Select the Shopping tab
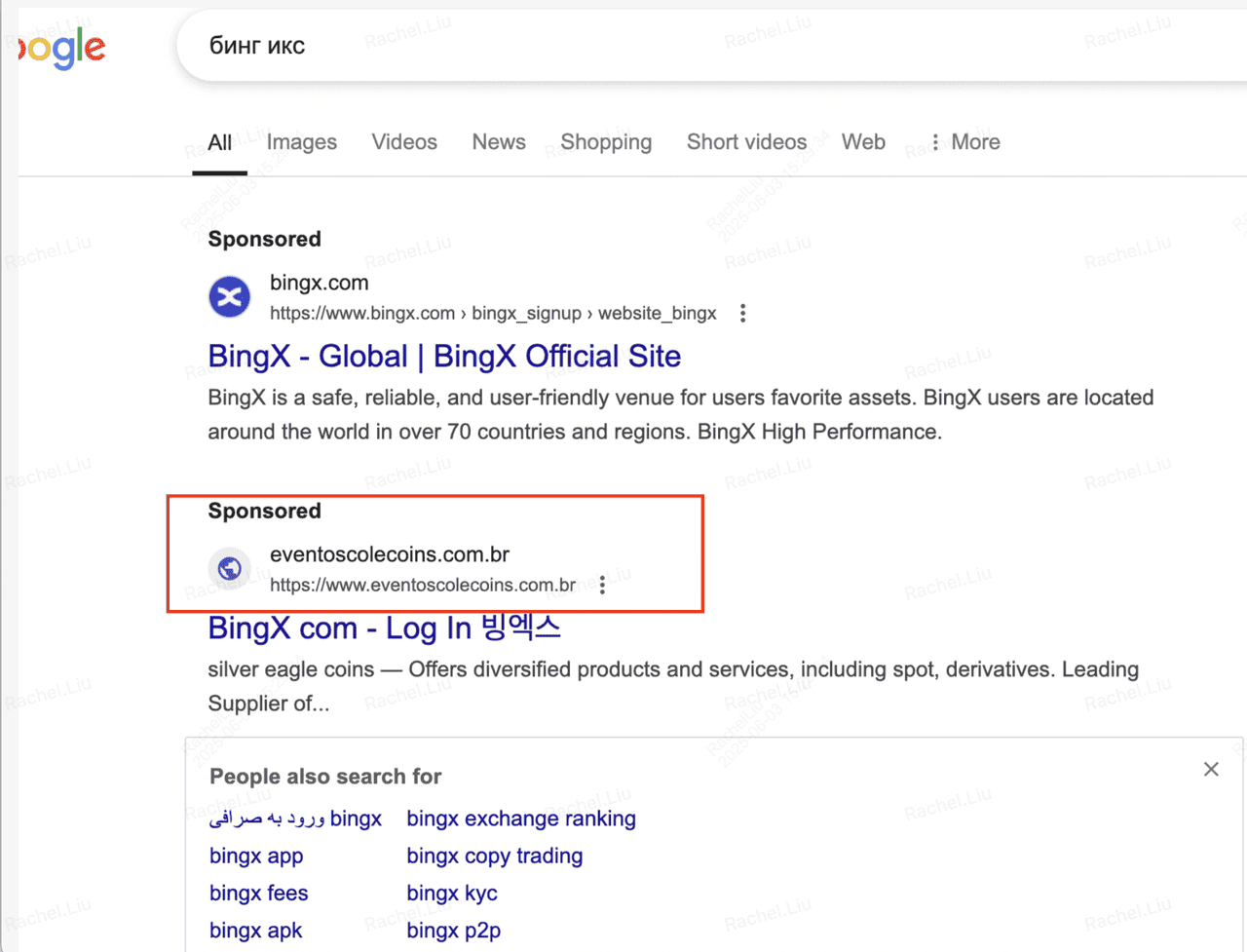1247x952 pixels. click(x=606, y=142)
